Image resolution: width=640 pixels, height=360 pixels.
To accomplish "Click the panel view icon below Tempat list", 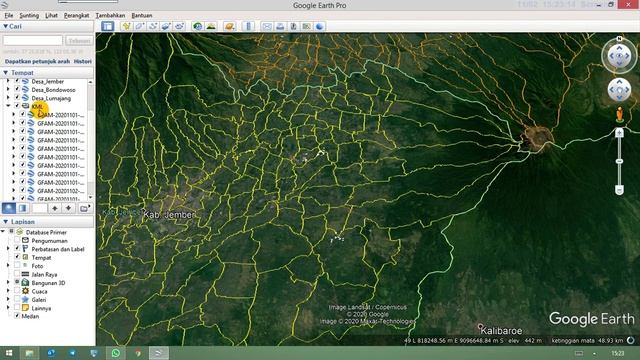I will 23,208.
